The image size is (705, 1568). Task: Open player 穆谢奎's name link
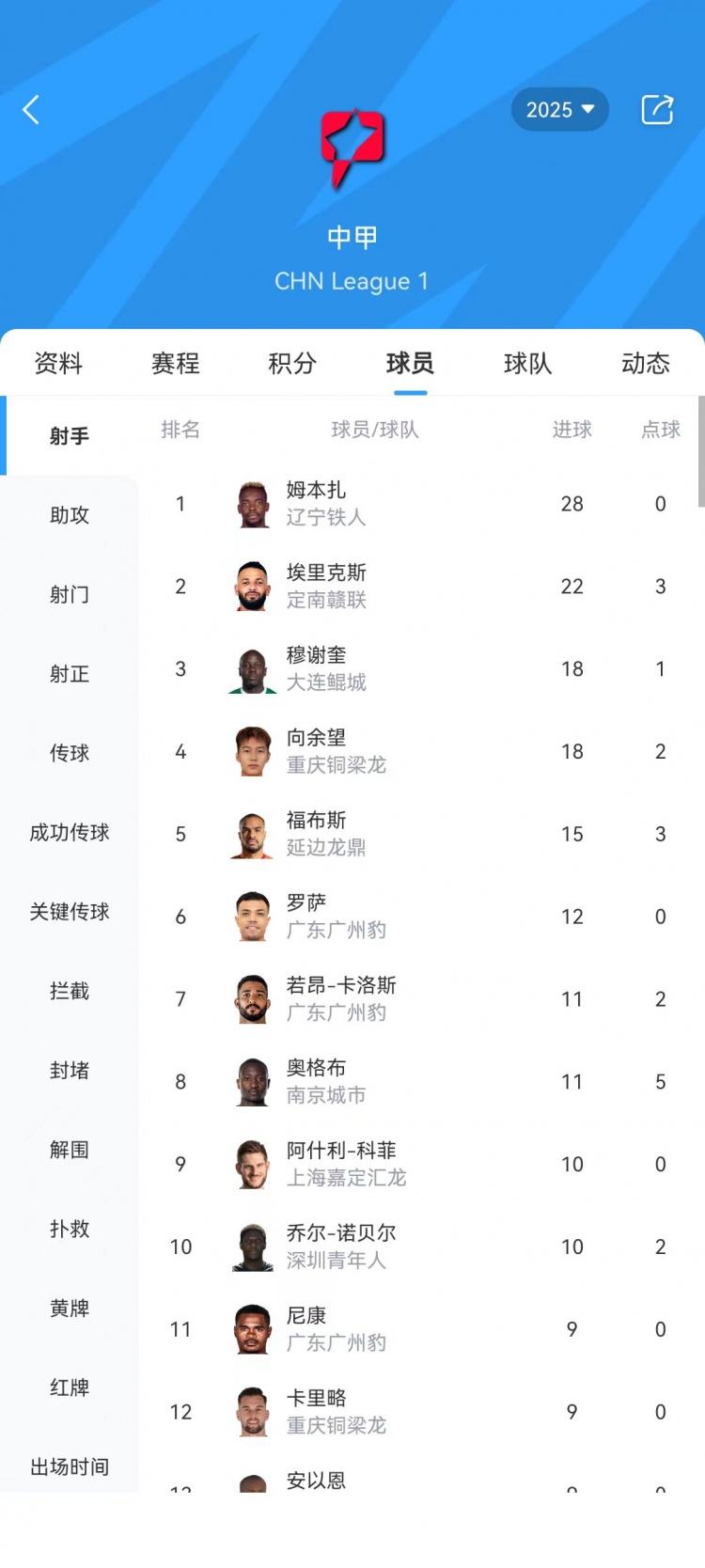tap(316, 655)
